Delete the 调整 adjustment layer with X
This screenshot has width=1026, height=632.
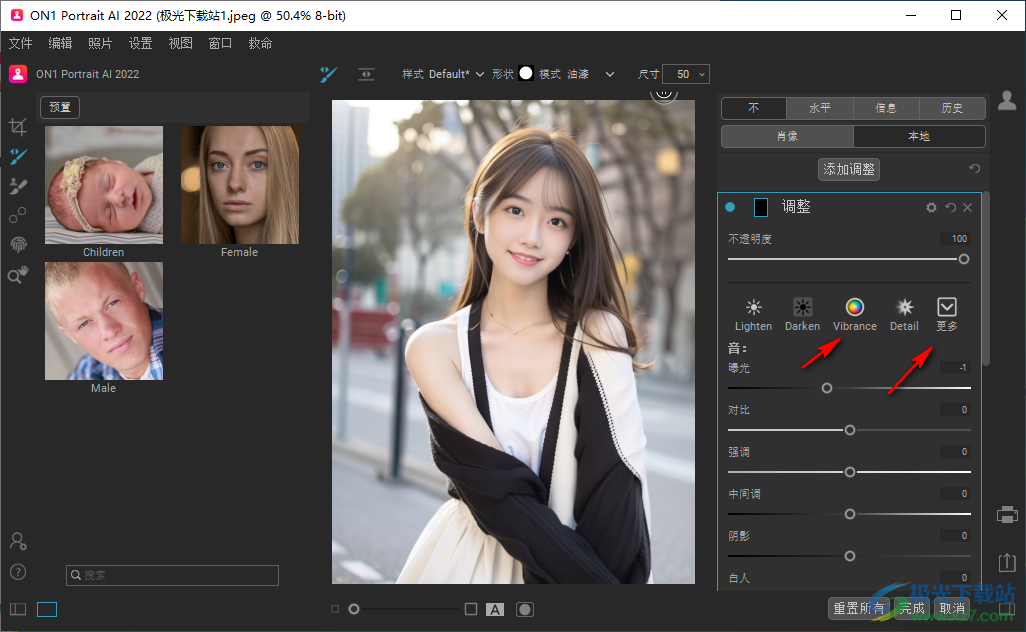tap(968, 207)
